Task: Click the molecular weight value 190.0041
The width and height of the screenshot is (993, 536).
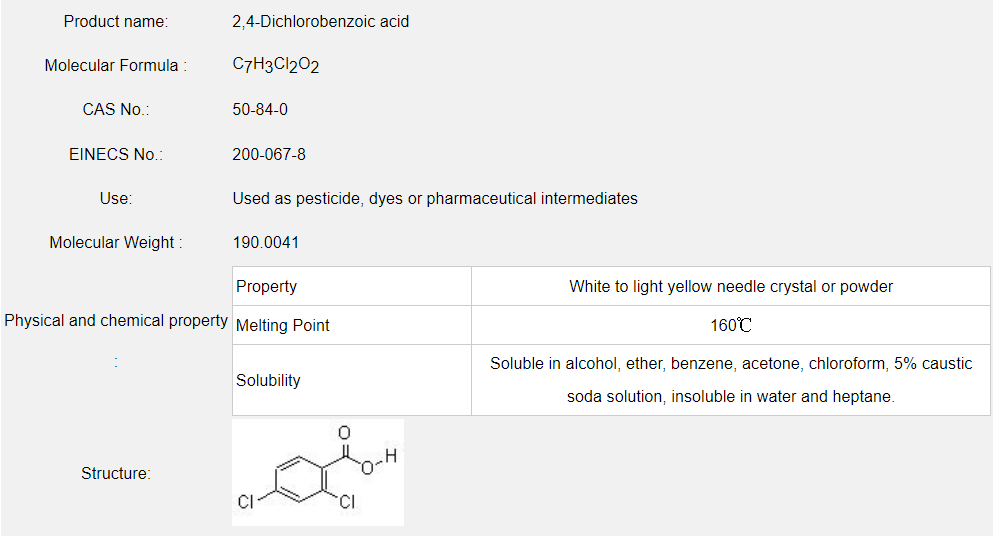Action: (266, 242)
